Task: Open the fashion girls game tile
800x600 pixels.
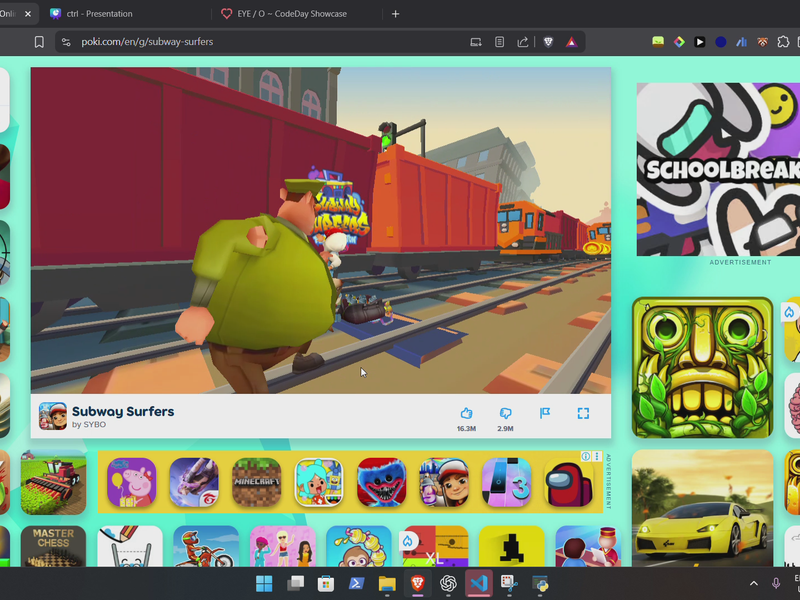Action: (283, 546)
